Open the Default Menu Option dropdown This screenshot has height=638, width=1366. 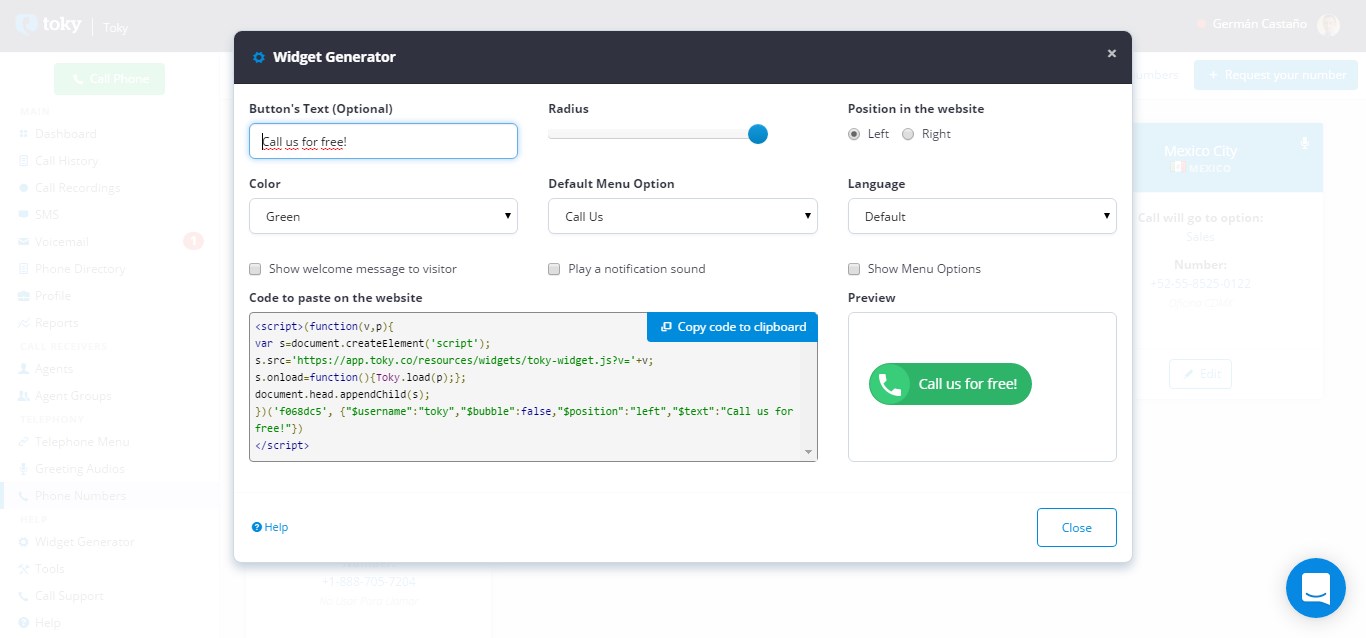coord(683,216)
